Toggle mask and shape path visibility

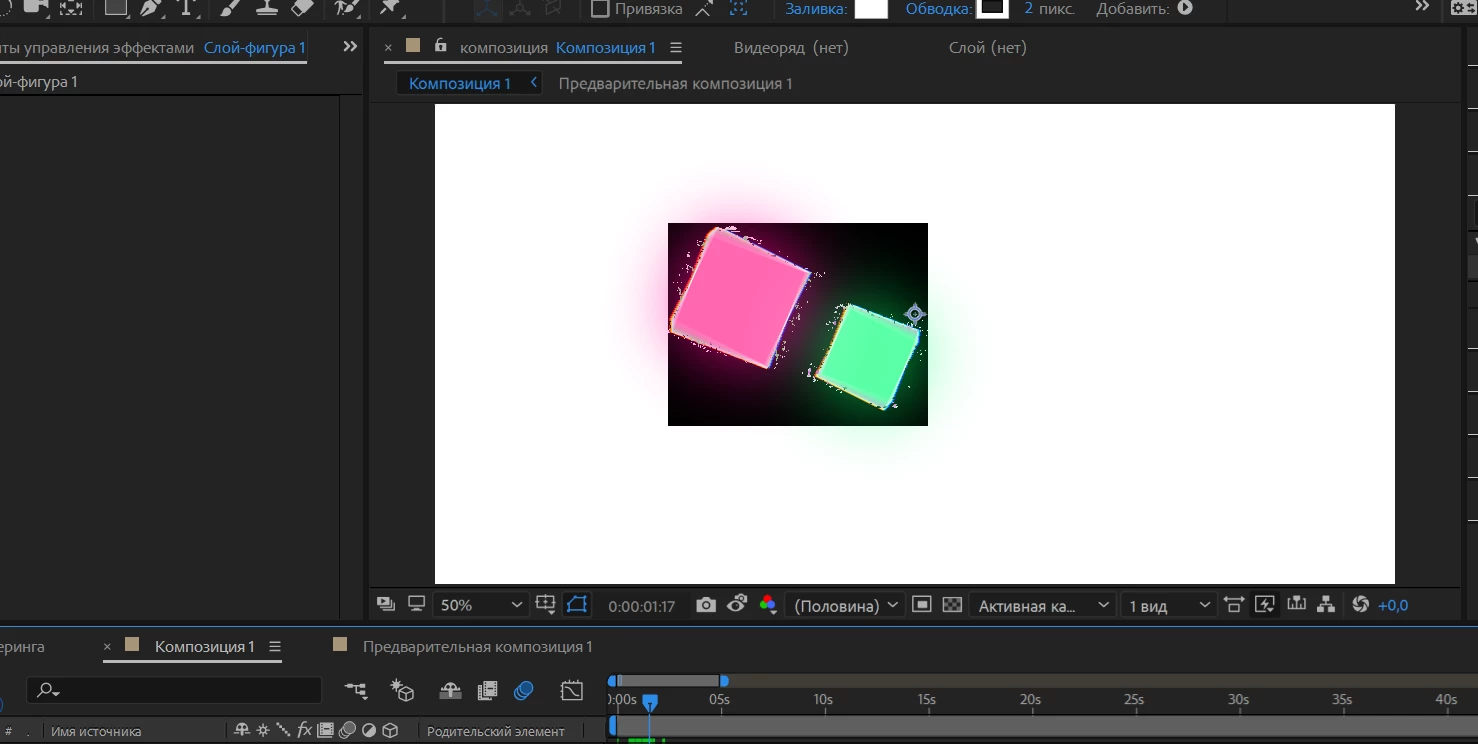pos(577,604)
